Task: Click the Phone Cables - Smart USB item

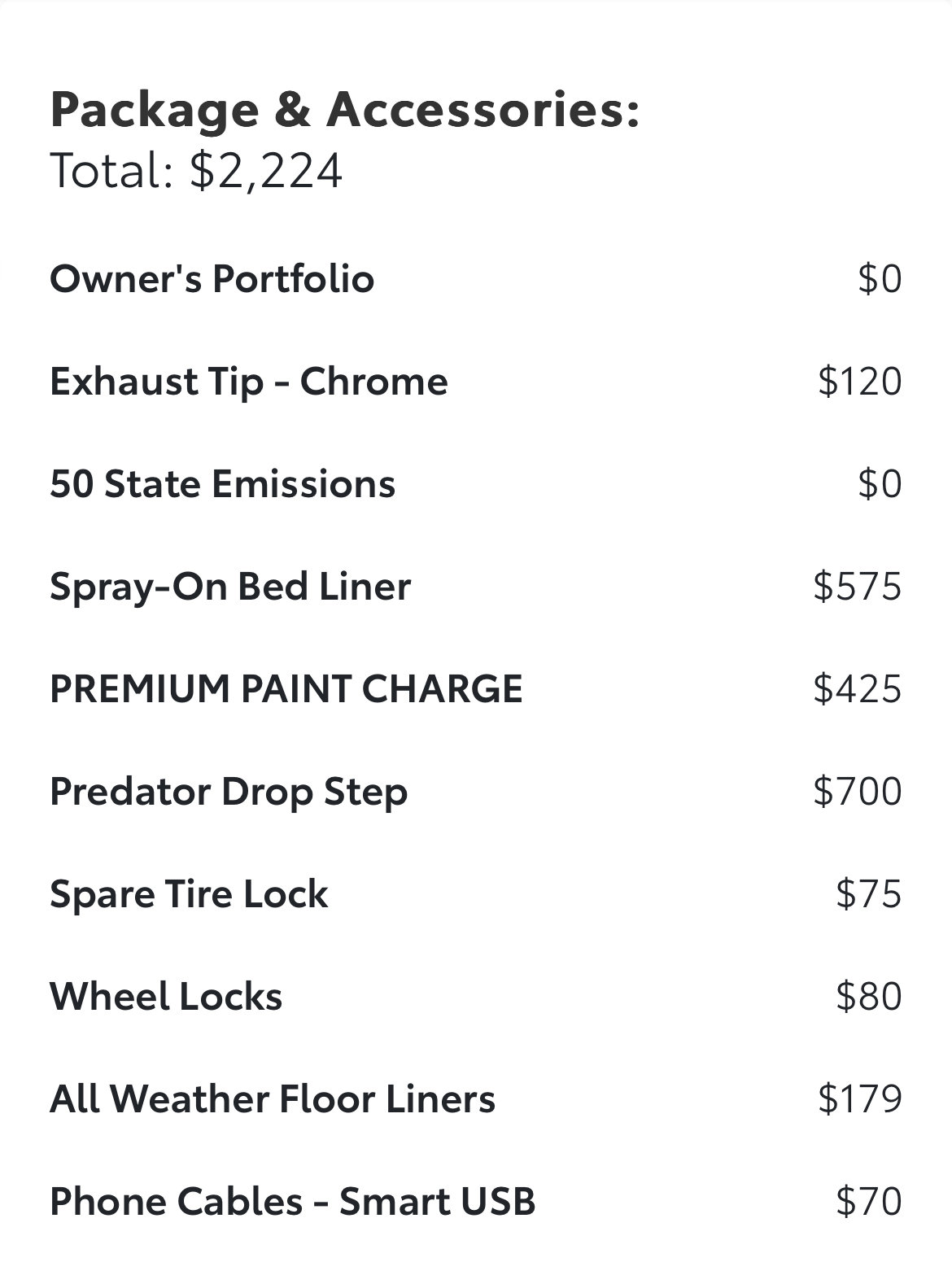Action: 292,1202
